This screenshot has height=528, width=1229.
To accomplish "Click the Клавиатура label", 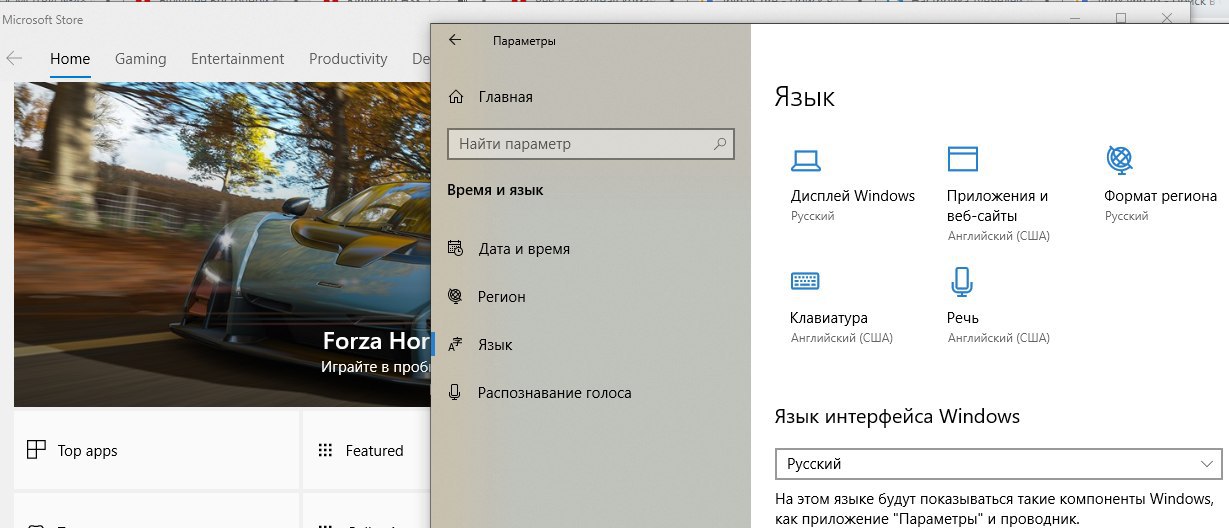I will 829,318.
